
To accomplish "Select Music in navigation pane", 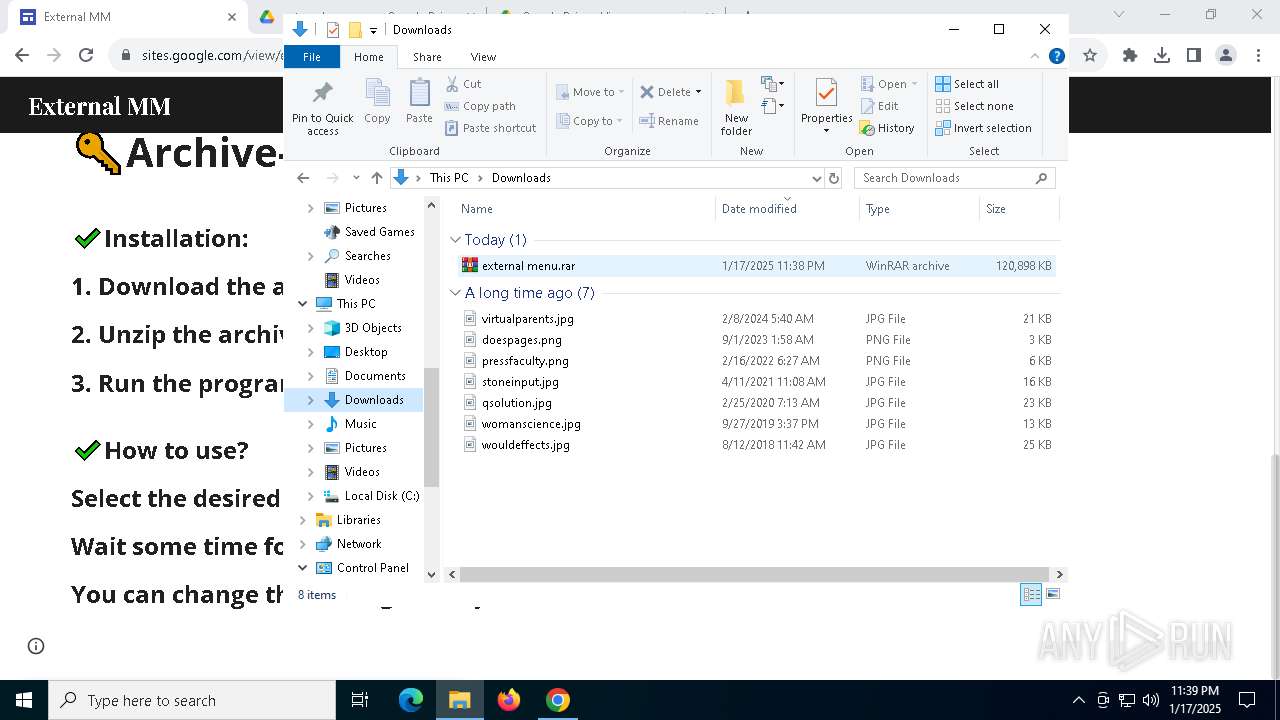I will pyautogui.click(x=350, y=424).
